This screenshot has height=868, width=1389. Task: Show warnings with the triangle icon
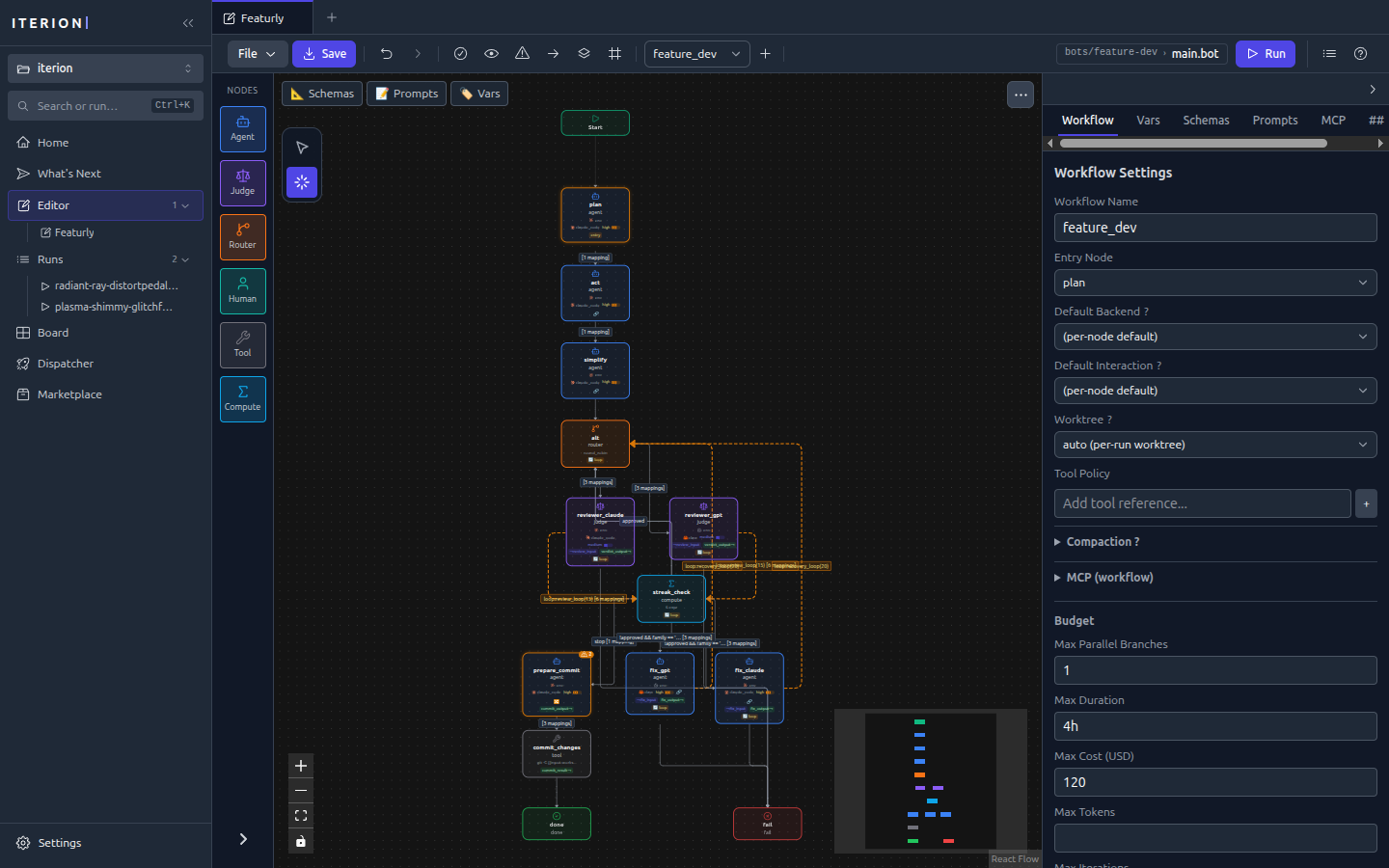[523, 54]
